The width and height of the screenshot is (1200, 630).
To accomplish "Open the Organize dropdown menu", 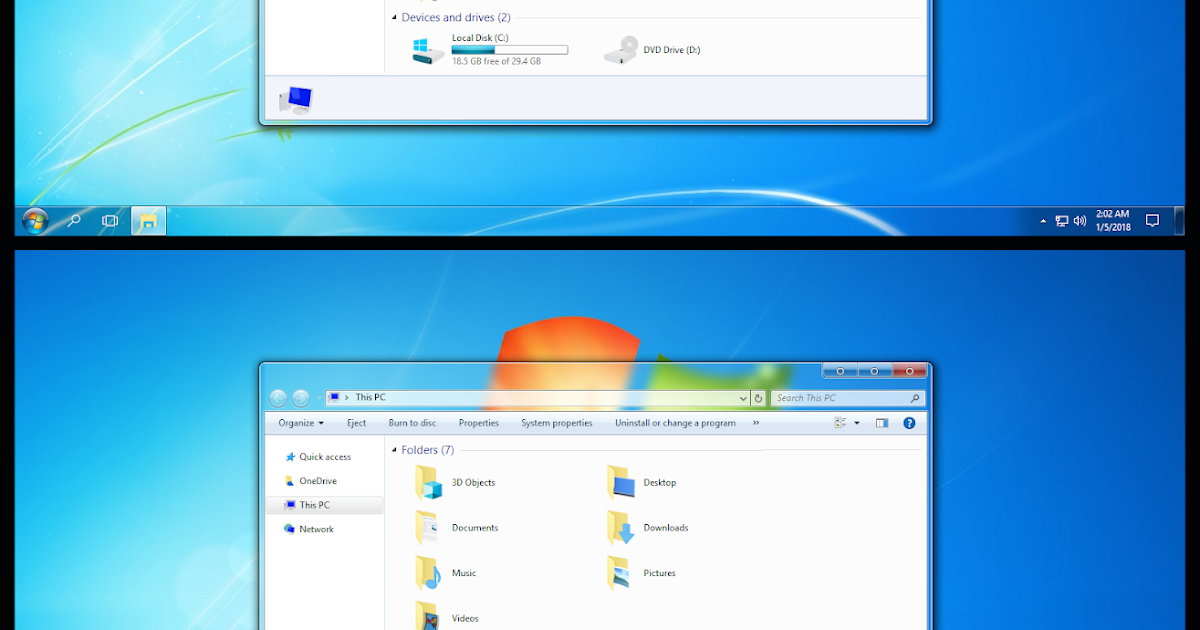I will click(301, 423).
